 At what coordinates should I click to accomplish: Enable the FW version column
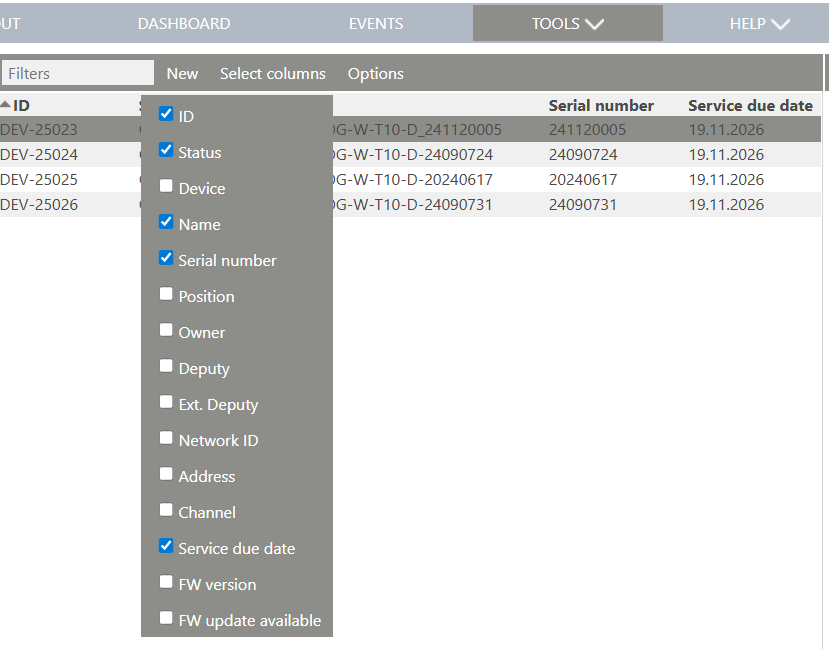(166, 581)
